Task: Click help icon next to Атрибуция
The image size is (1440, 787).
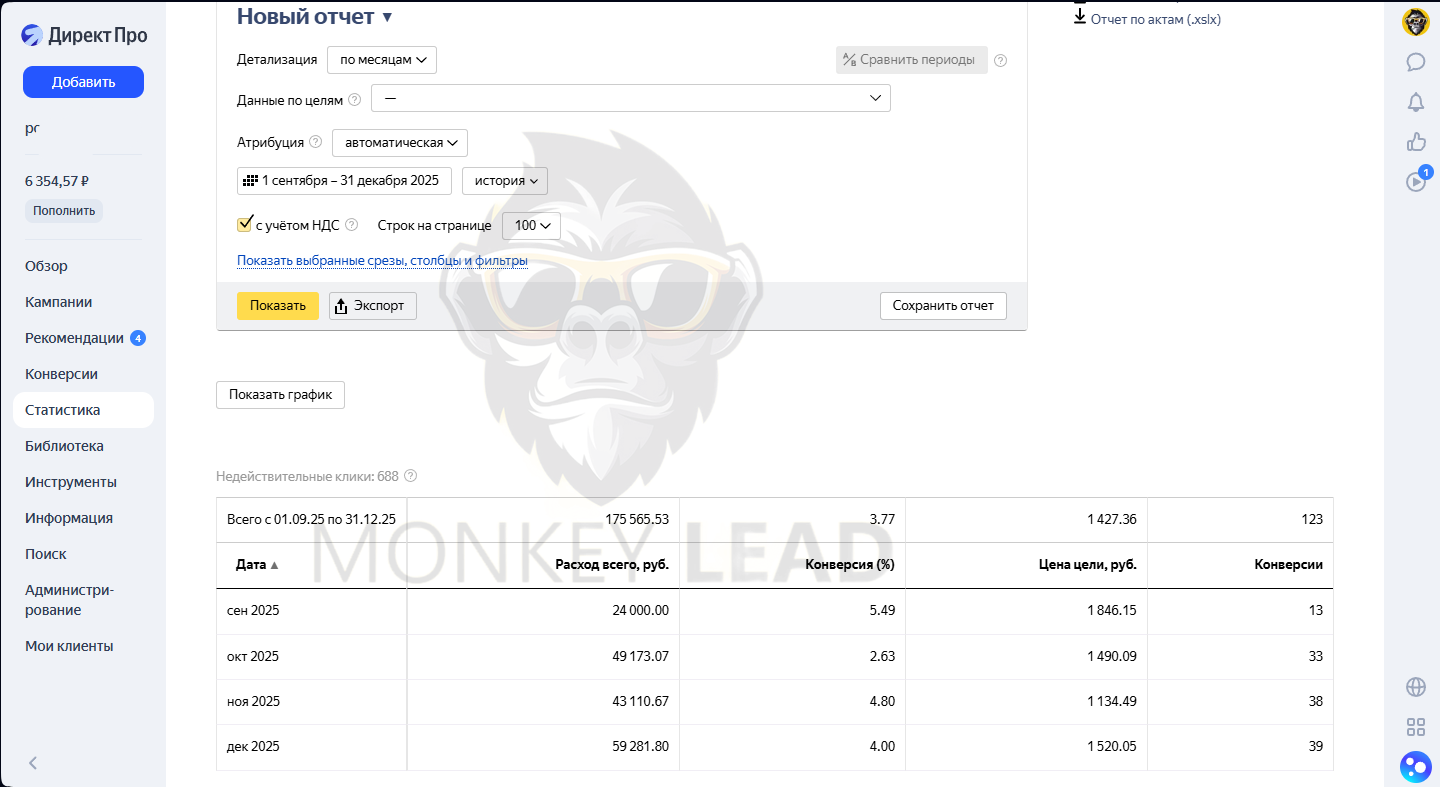Action: pyautogui.click(x=316, y=142)
